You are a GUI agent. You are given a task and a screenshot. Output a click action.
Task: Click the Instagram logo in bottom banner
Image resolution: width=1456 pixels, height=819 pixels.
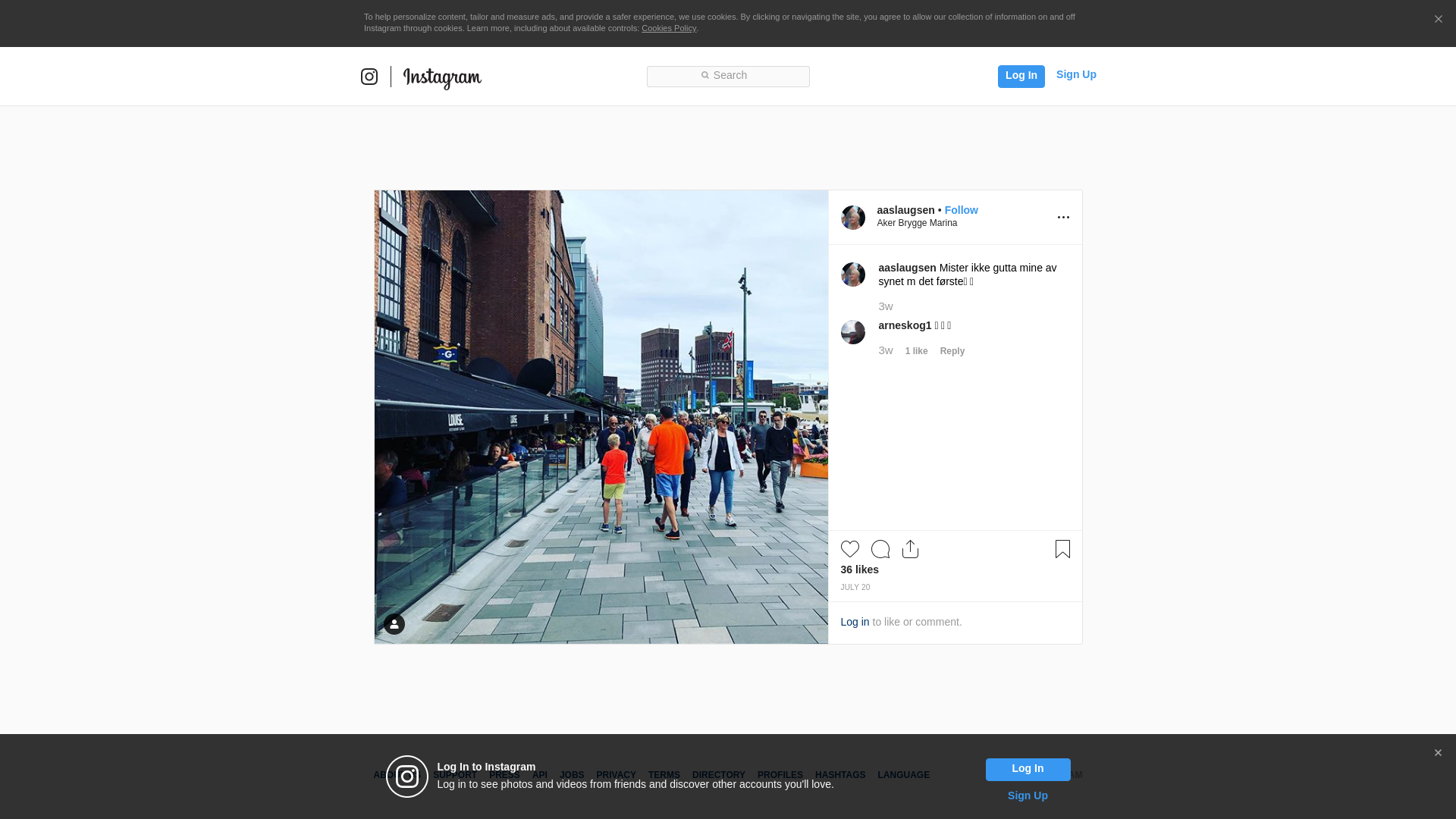click(407, 777)
